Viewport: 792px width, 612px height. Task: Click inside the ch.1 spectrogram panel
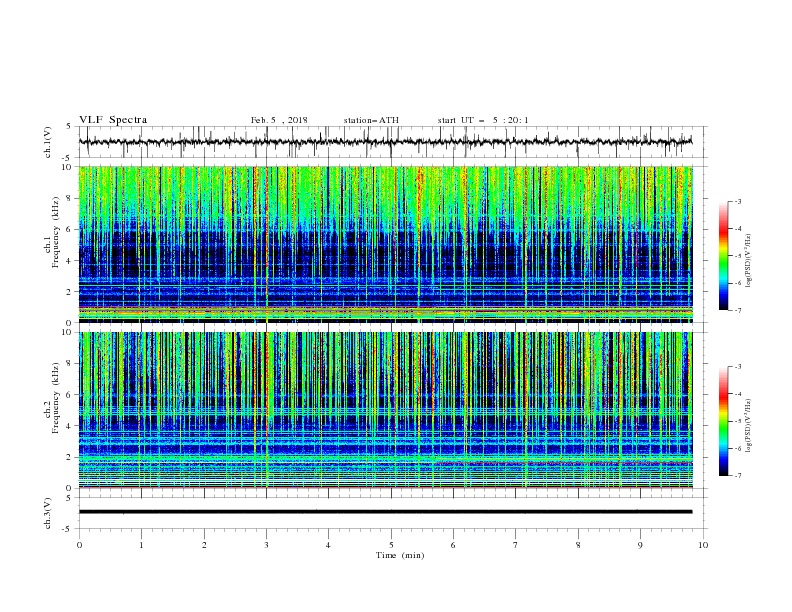(385, 244)
